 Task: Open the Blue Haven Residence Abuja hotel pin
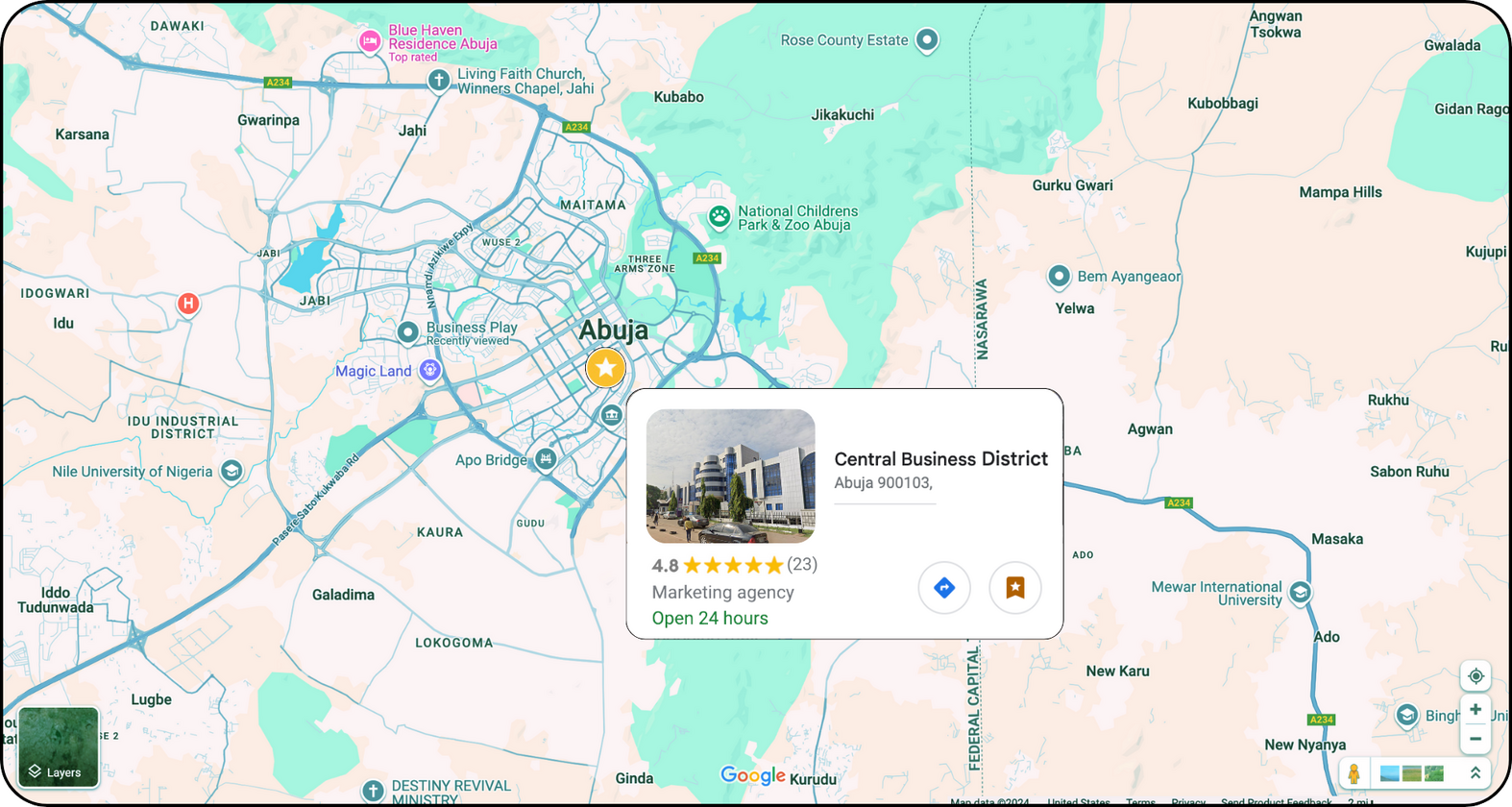(x=369, y=41)
